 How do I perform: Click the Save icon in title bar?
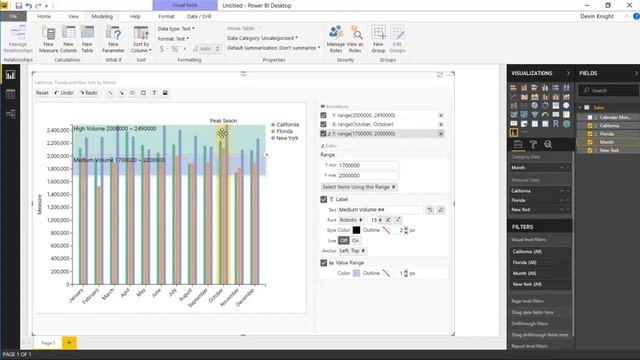18,6
